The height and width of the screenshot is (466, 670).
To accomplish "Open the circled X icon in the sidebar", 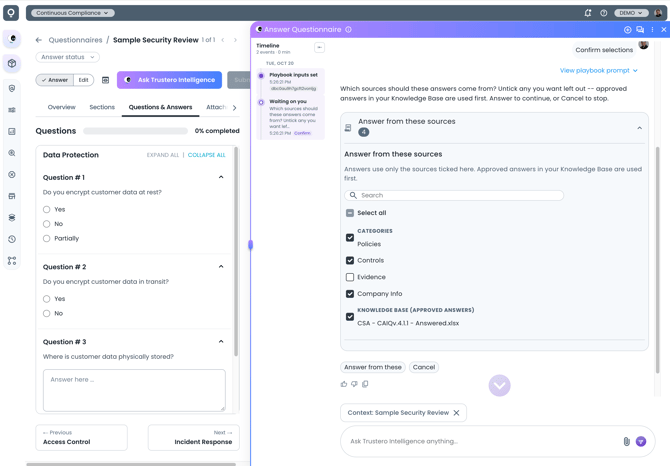I will tap(12, 174).
